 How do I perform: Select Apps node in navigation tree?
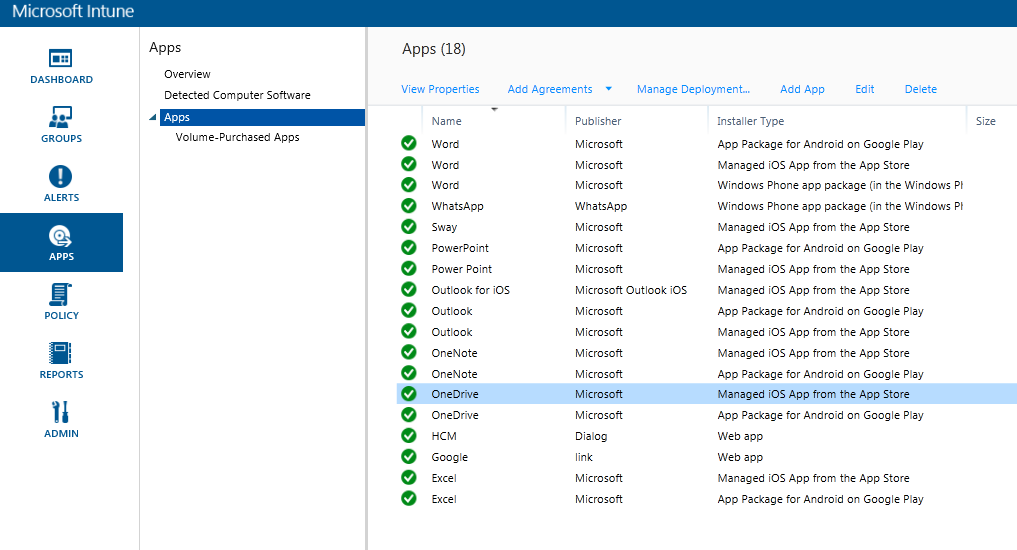(263, 117)
